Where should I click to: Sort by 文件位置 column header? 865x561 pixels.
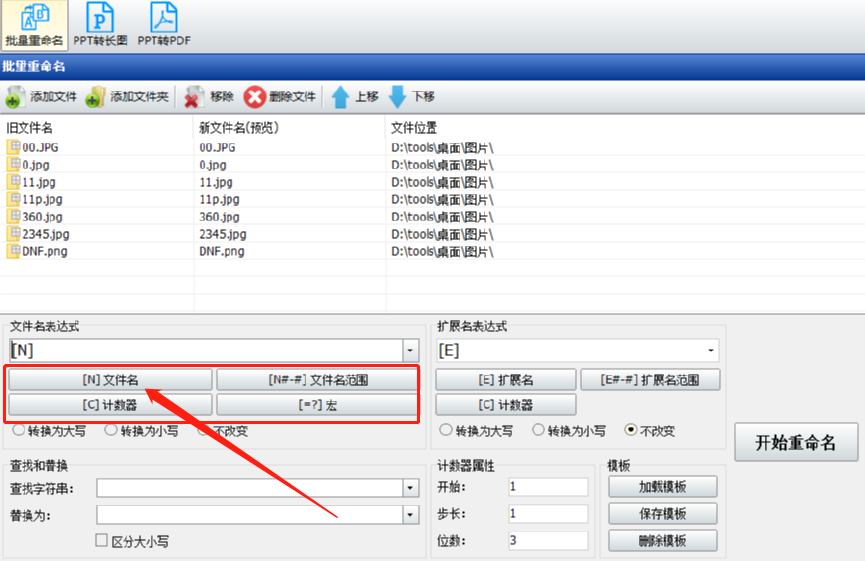414,128
